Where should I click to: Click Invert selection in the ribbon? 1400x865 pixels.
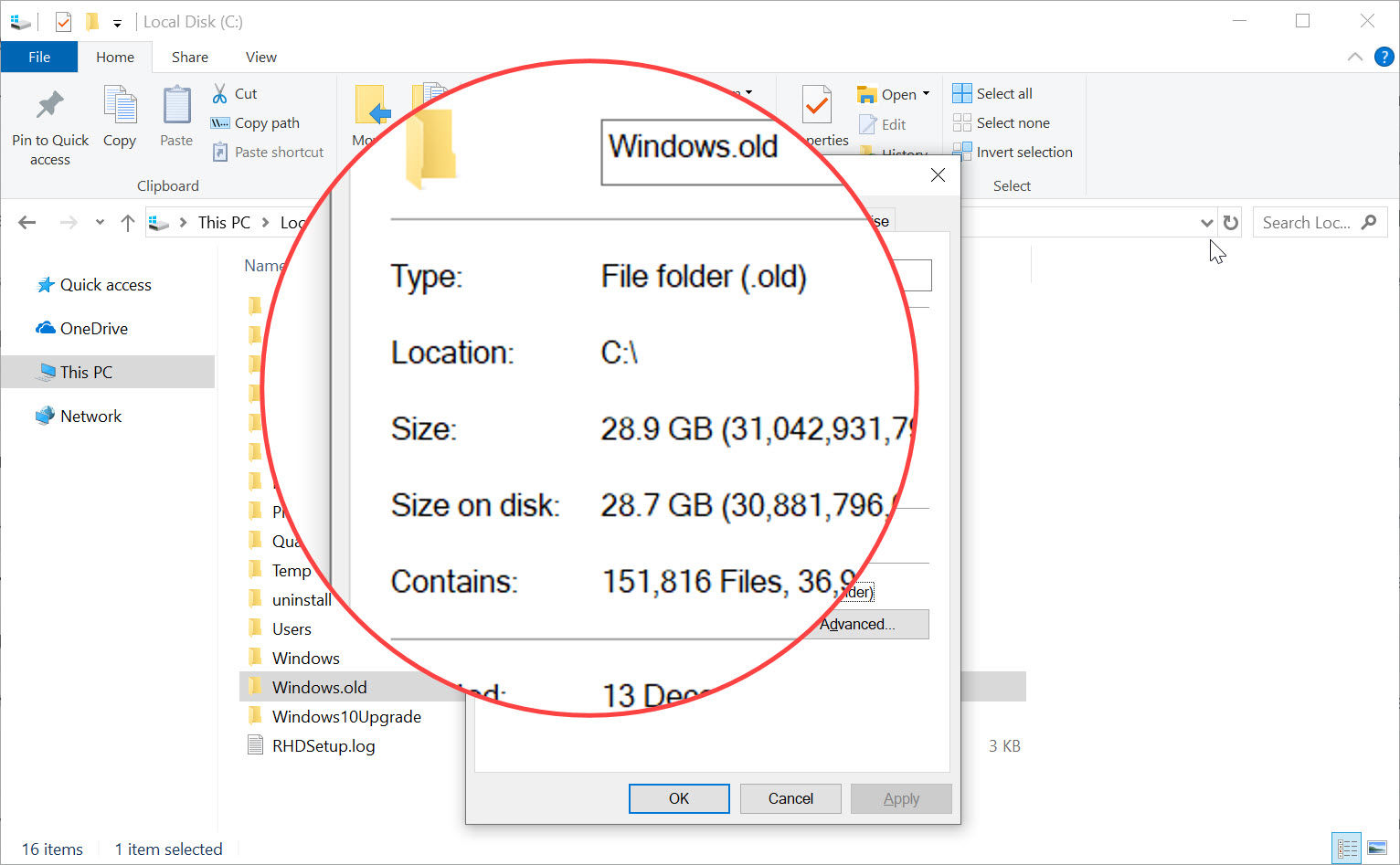(1013, 152)
